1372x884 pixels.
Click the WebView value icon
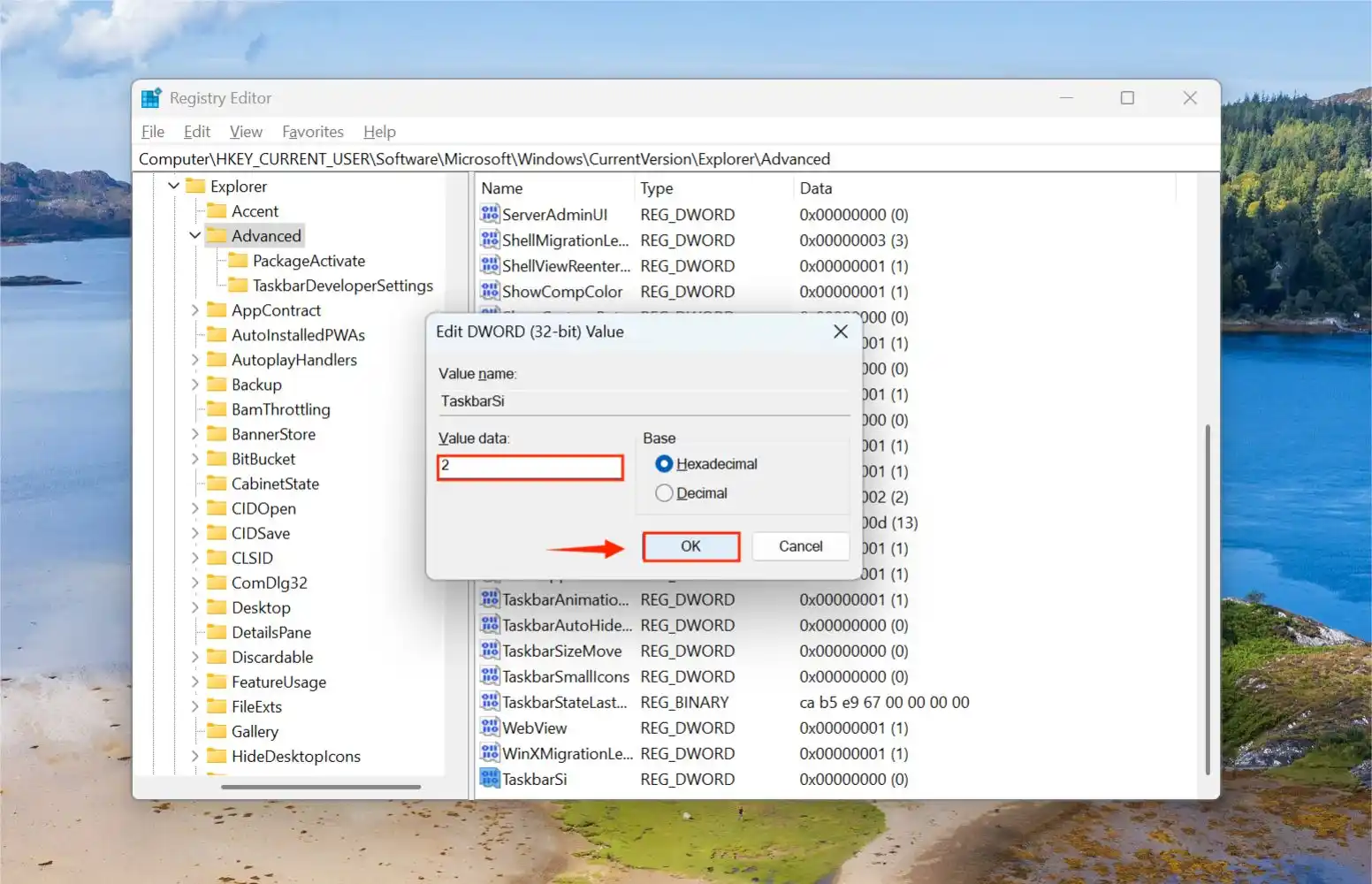(x=490, y=727)
